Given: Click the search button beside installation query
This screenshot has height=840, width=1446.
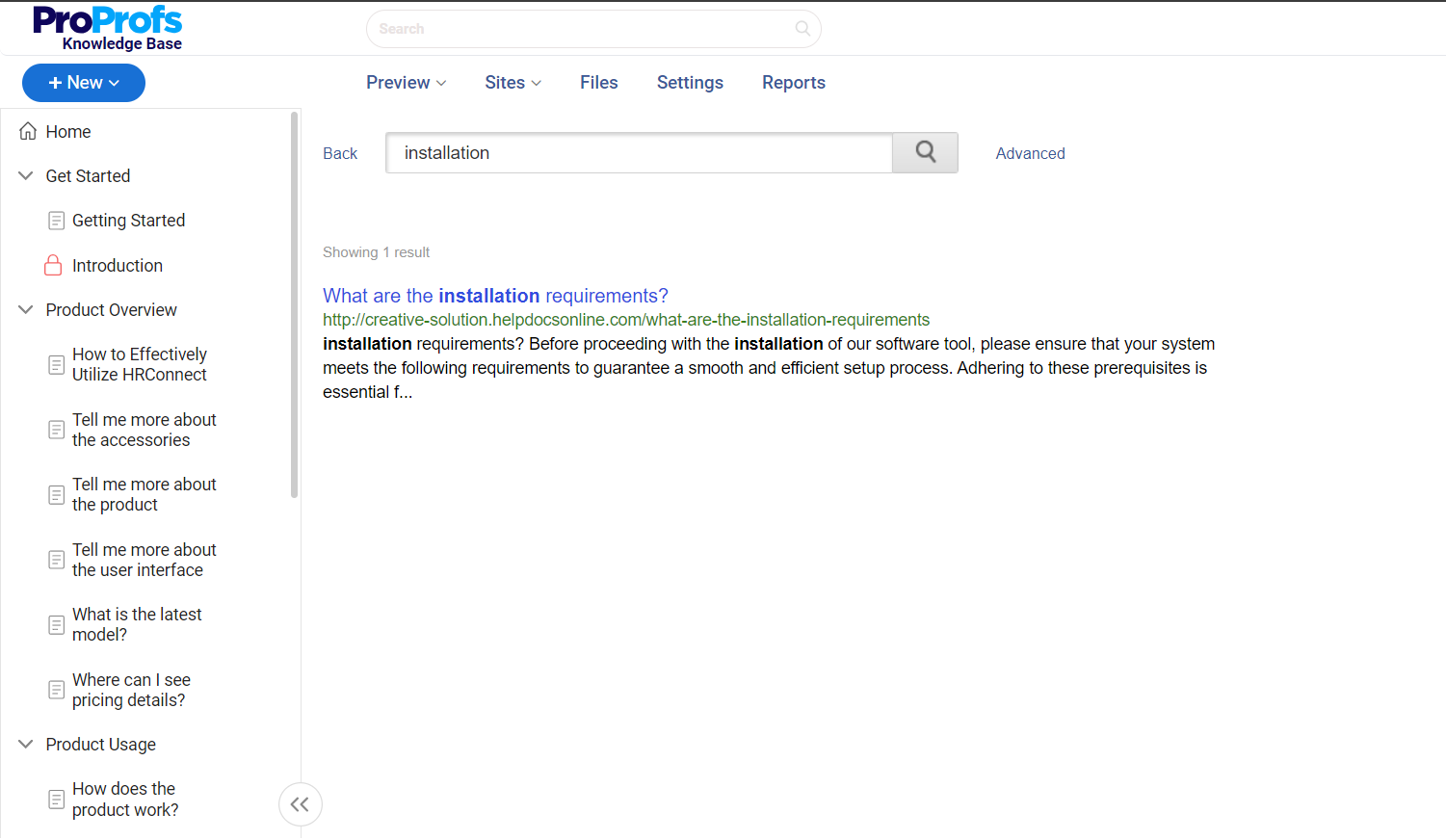Looking at the screenshot, I should (925, 152).
